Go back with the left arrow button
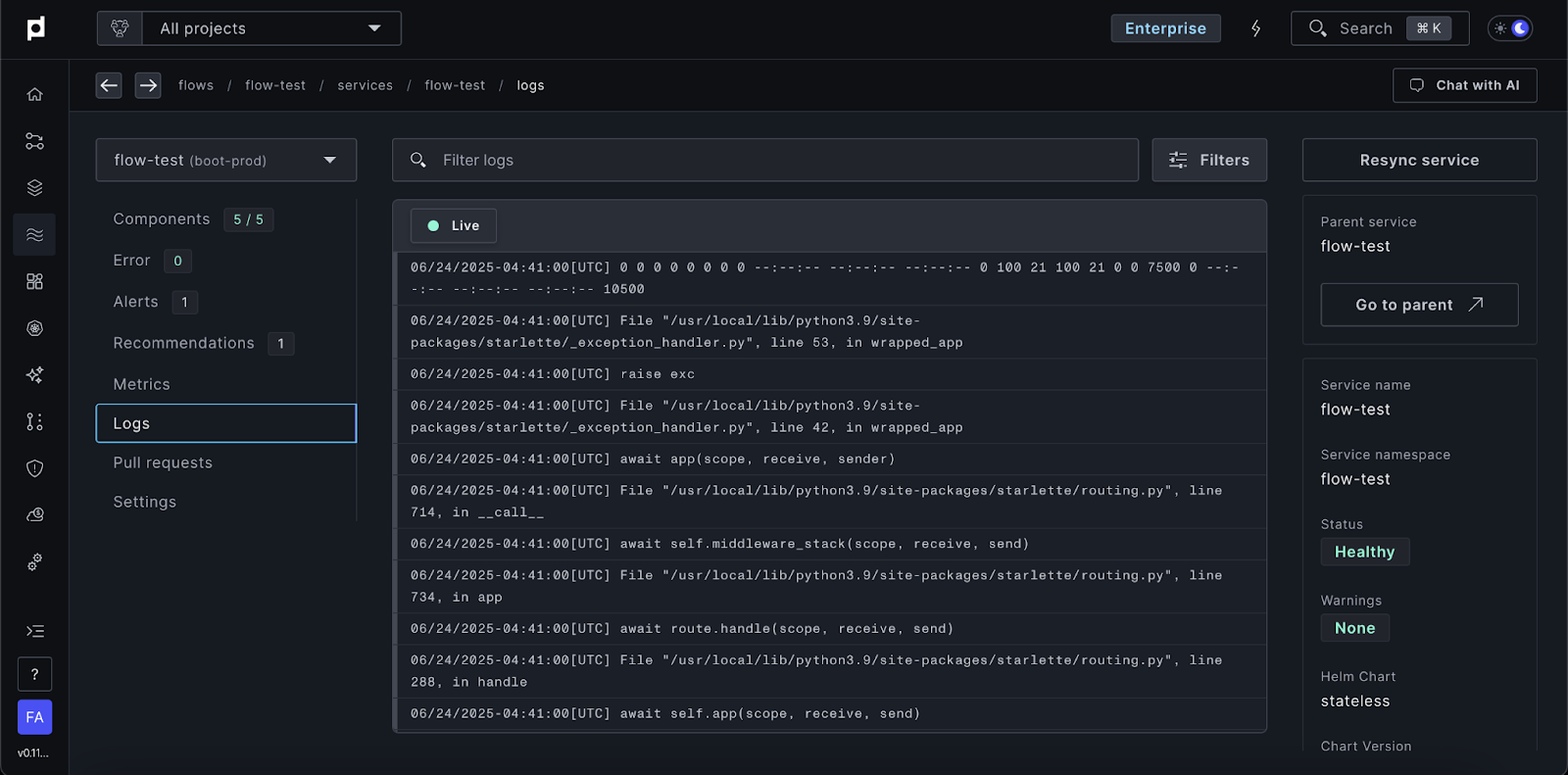The width and height of the screenshot is (1568, 775). click(x=109, y=85)
